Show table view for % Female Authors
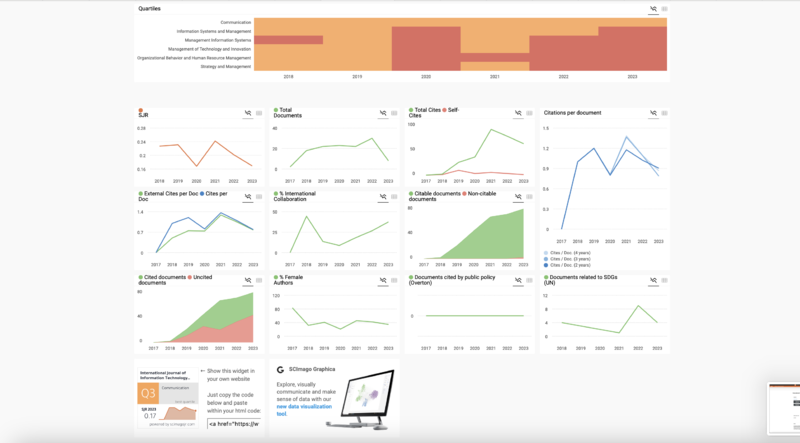 (394, 278)
